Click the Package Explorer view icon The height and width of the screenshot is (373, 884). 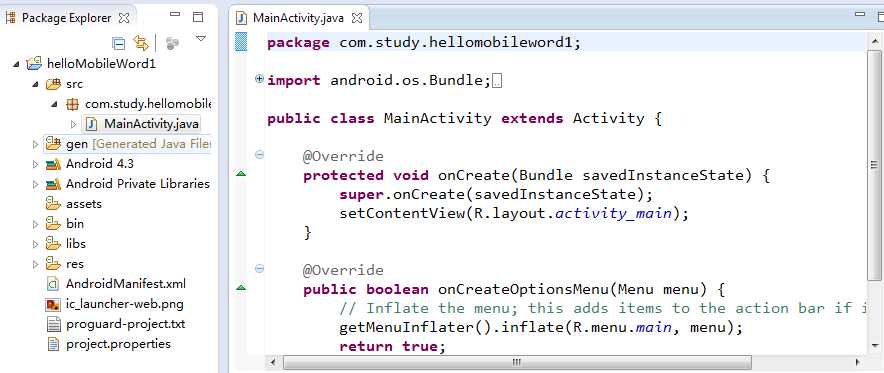coord(11,18)
